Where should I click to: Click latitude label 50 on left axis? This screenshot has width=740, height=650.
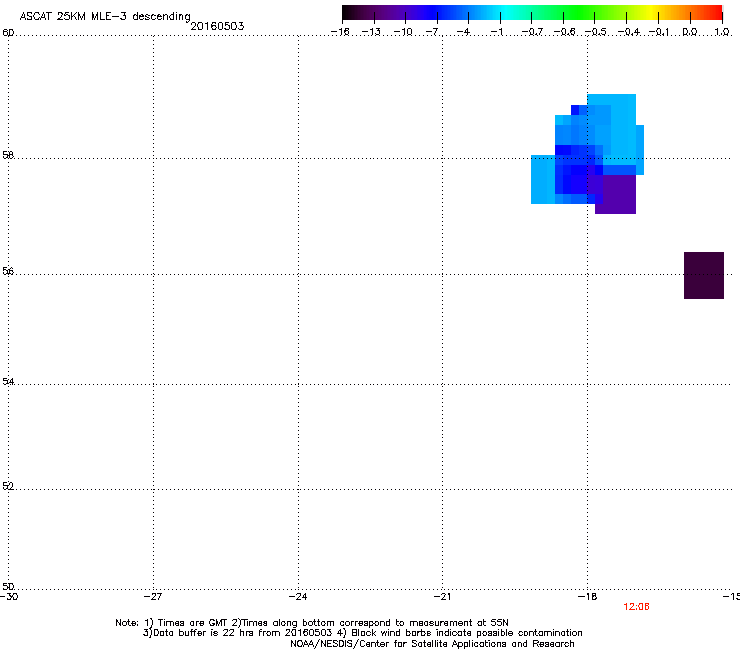pyautogui.click(x=8, y=586)
